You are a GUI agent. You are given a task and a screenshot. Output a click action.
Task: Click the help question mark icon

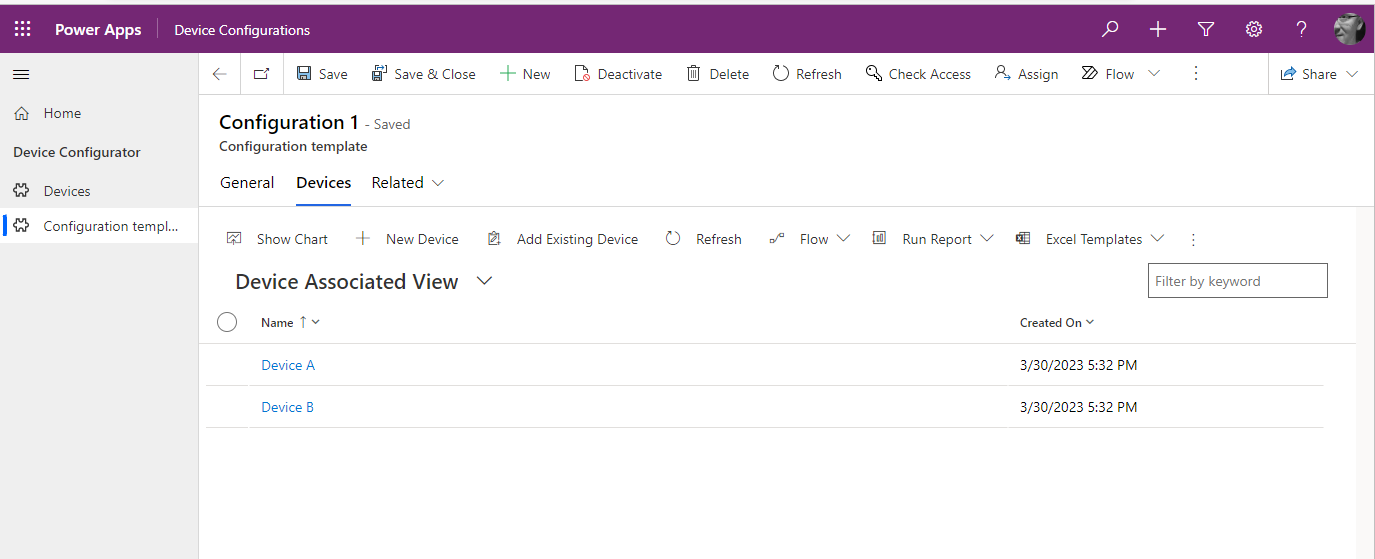tap(1301, 29)
